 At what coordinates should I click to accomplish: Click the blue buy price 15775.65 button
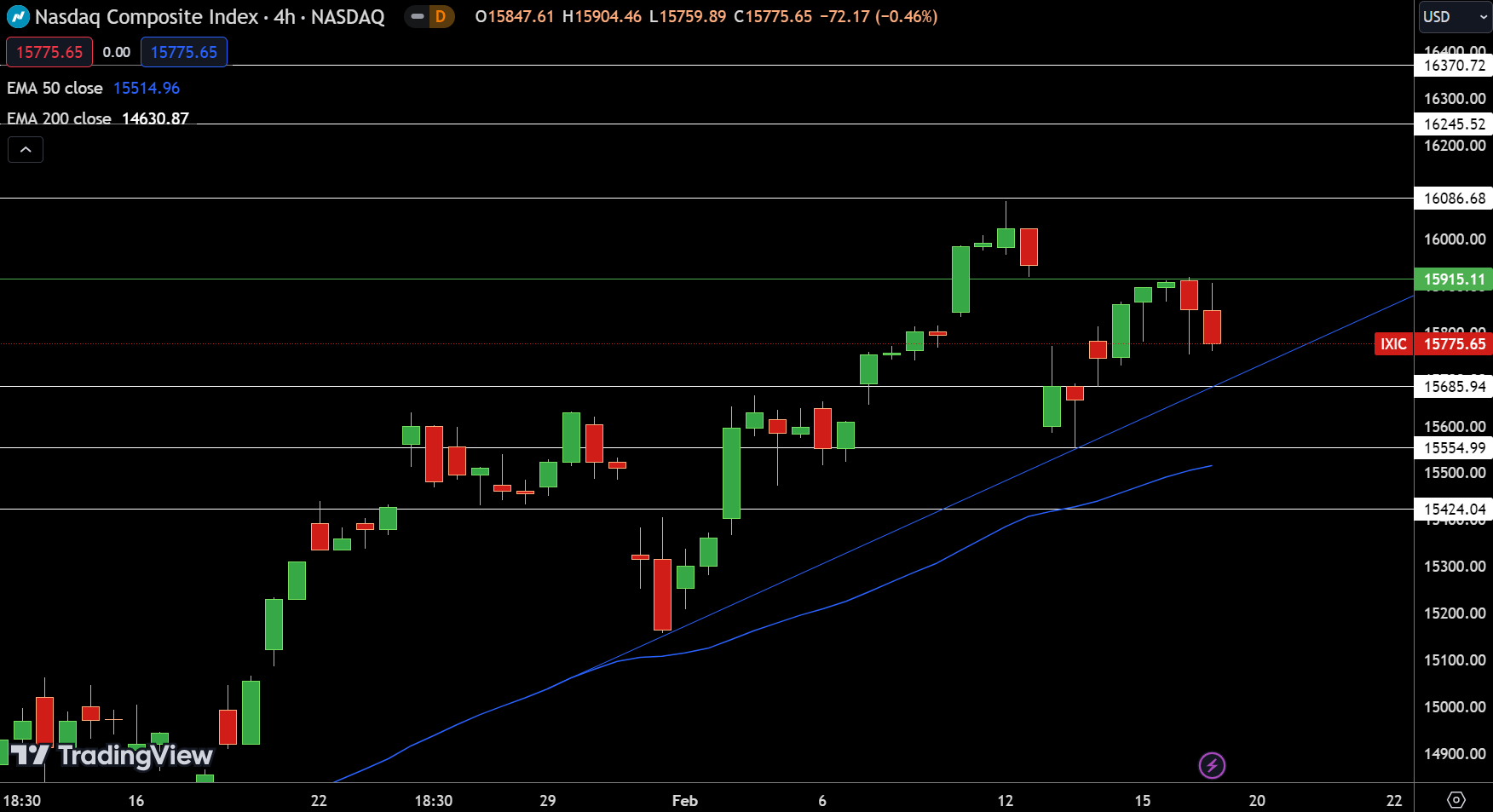184,52
